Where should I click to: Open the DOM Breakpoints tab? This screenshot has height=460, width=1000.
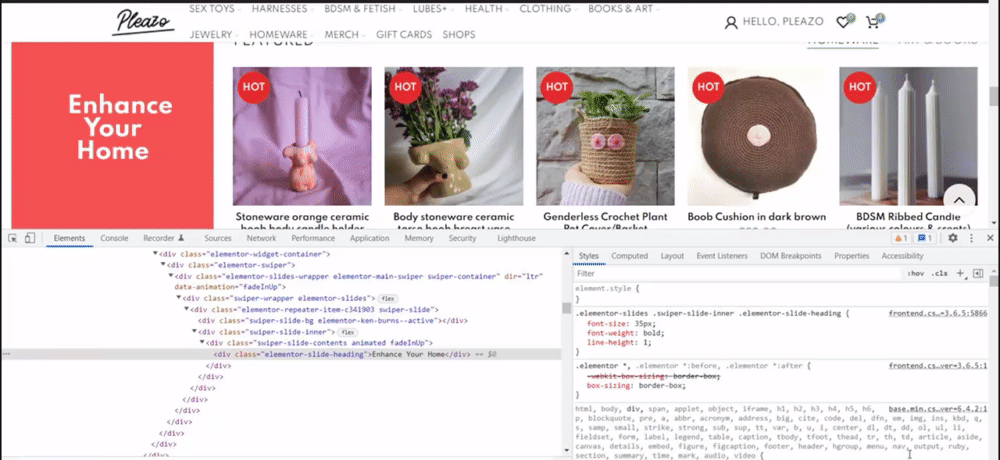pyautogui.click(x=791, y=256)
